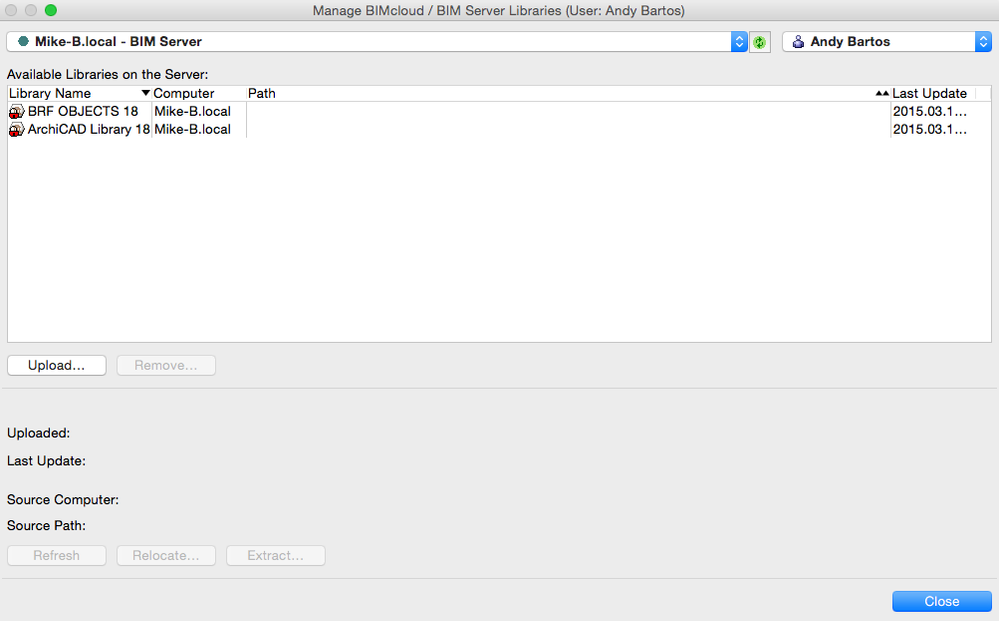Close the library manager dialog

(x=942, y=601)
